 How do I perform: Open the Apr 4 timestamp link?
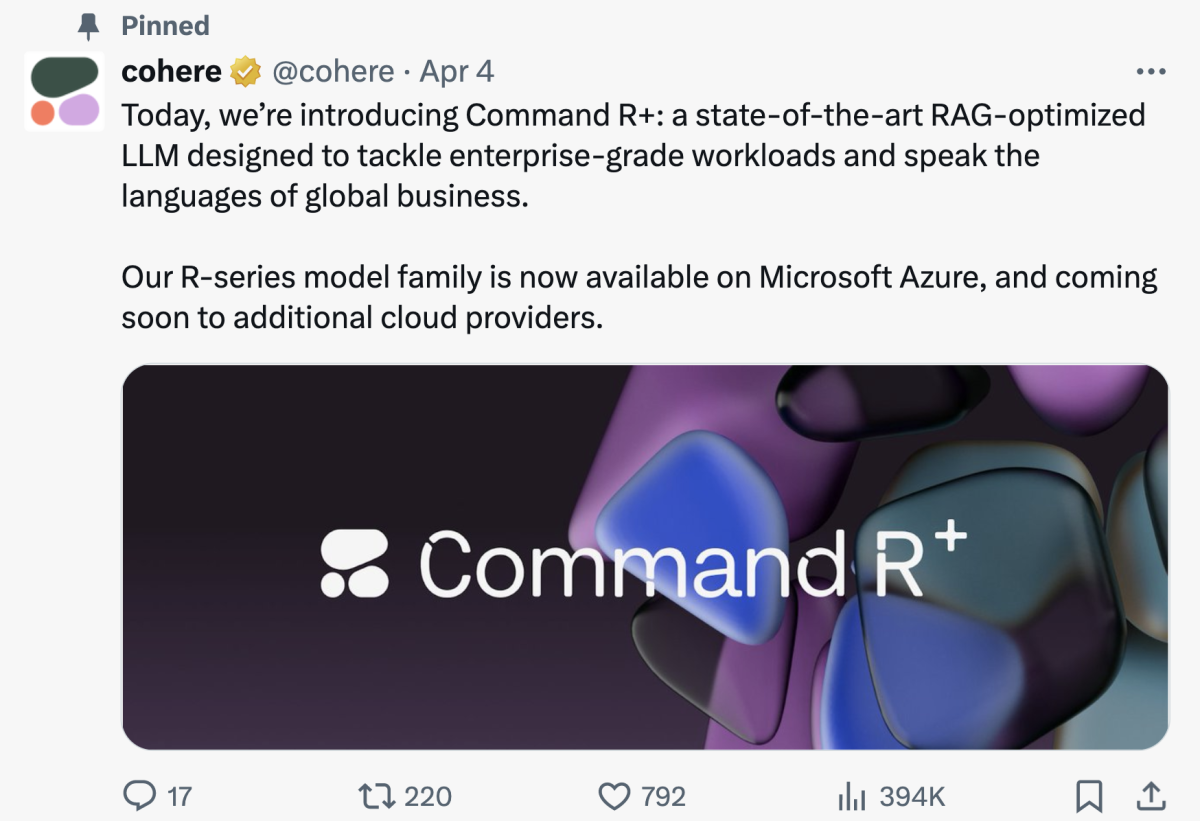pyautogui.click(x=457, y=72)
